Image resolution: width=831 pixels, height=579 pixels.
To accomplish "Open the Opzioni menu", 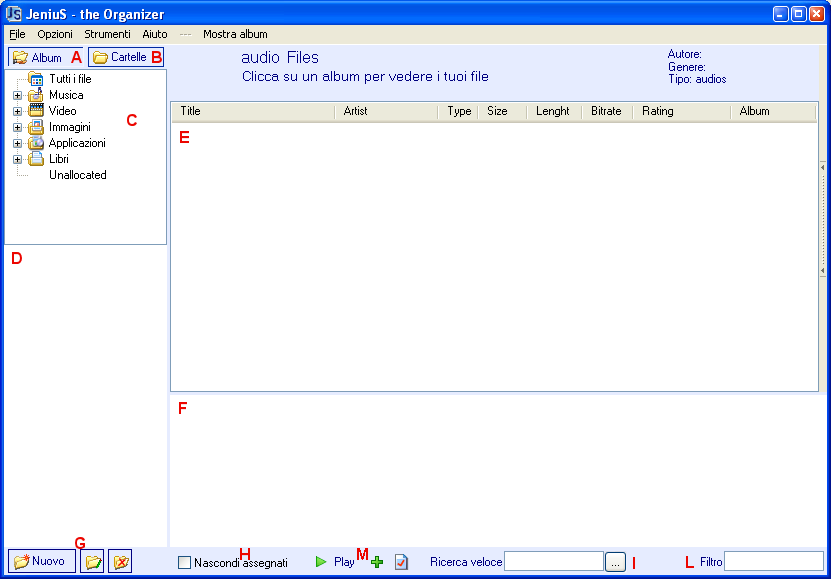I will [55, 34].
